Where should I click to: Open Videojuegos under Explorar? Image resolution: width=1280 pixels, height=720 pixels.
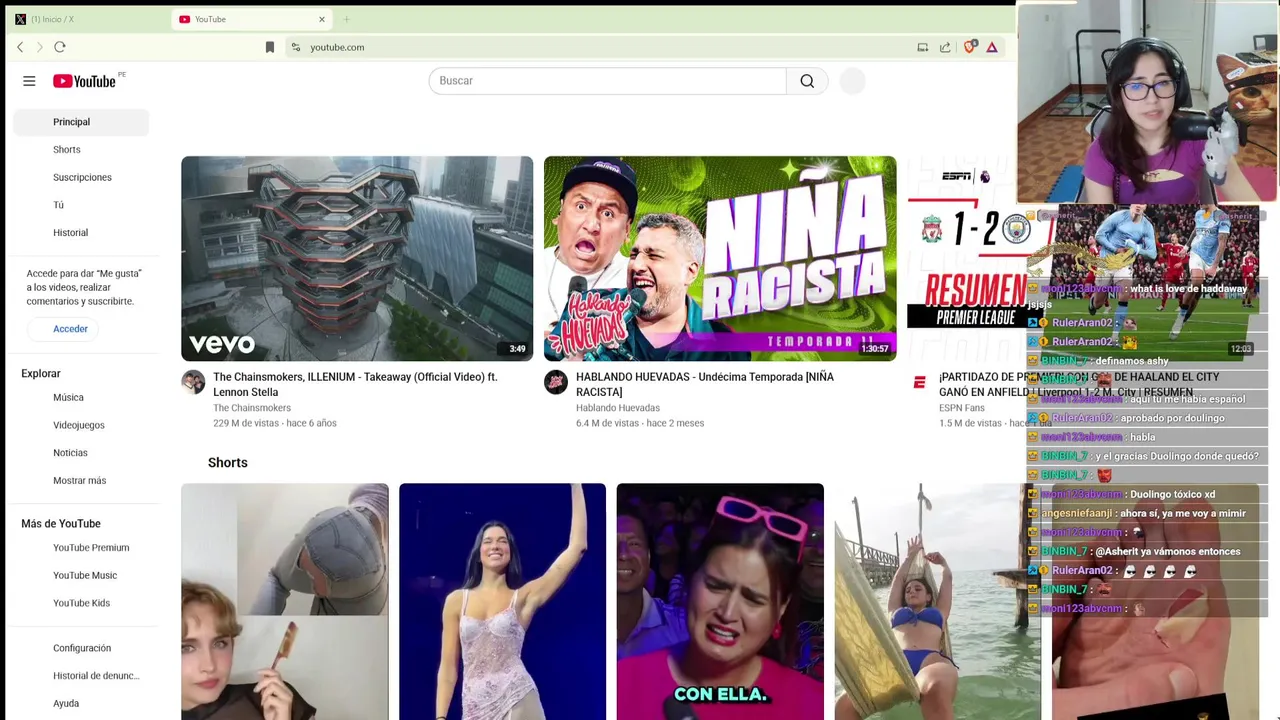(x=81, y=425)
